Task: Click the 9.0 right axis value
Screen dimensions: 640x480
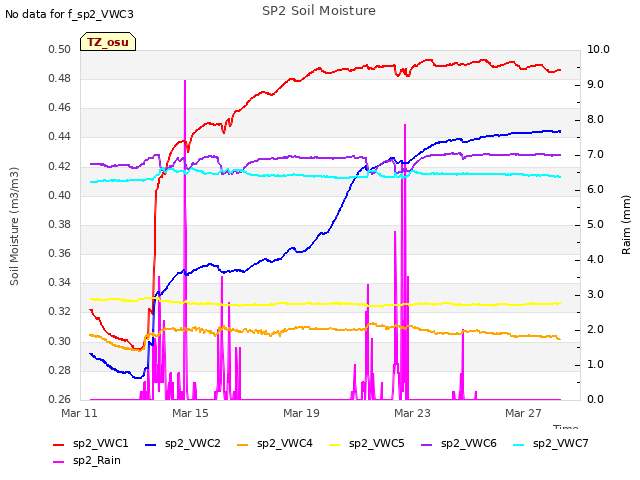Action: click(x=596, y=85)
